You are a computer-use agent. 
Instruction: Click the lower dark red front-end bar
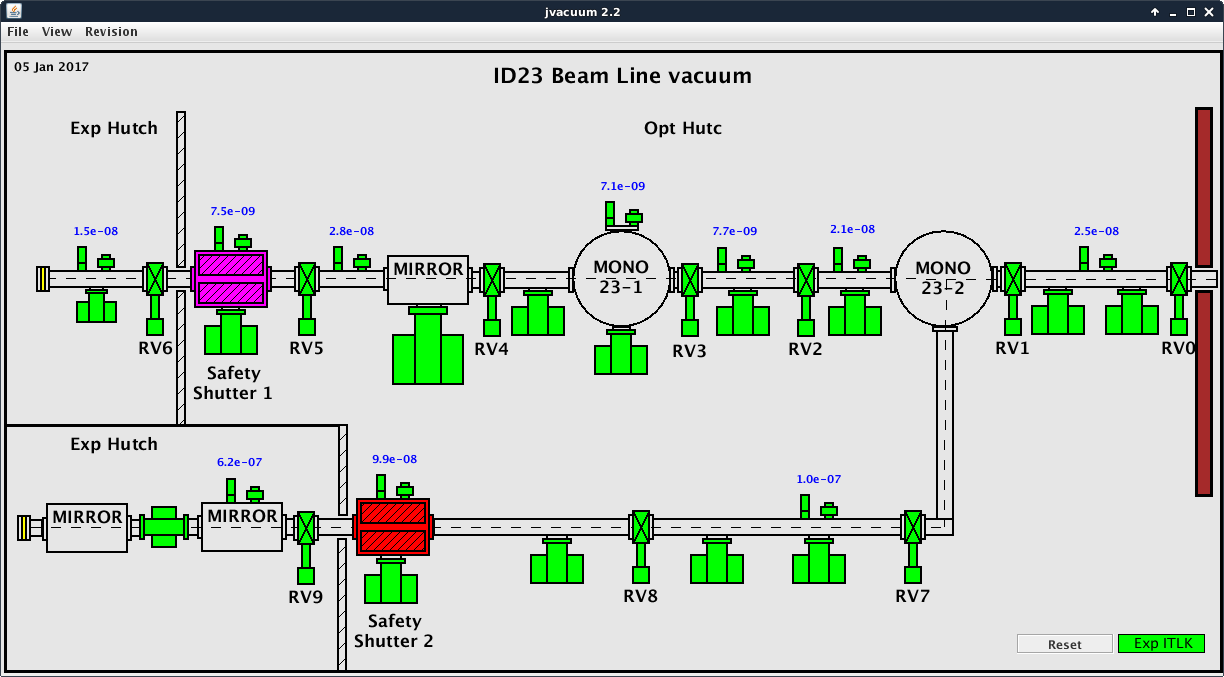tap(1204, 392)
